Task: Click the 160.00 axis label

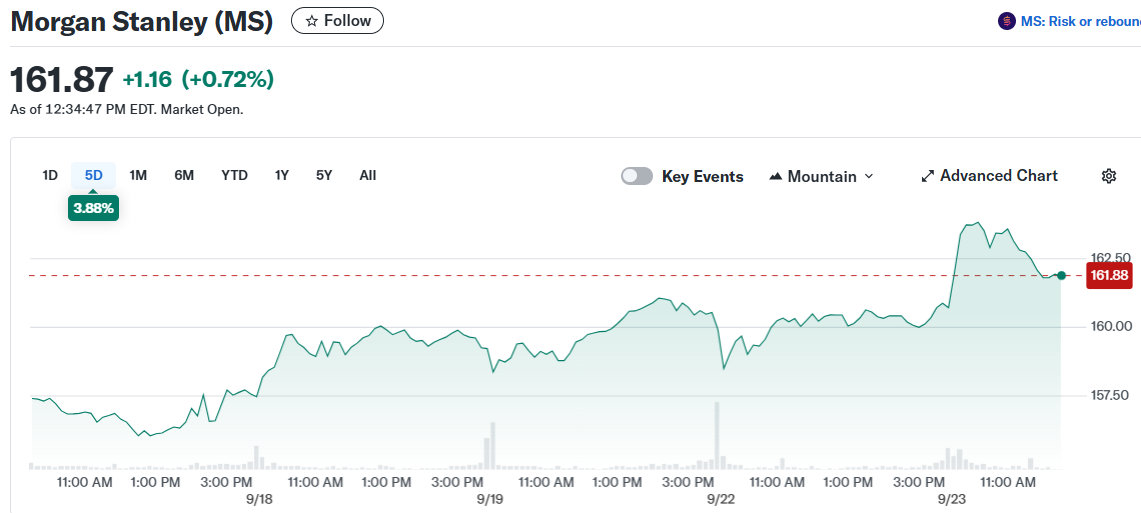Action: pyautogui.click(x=1110, y=326)
